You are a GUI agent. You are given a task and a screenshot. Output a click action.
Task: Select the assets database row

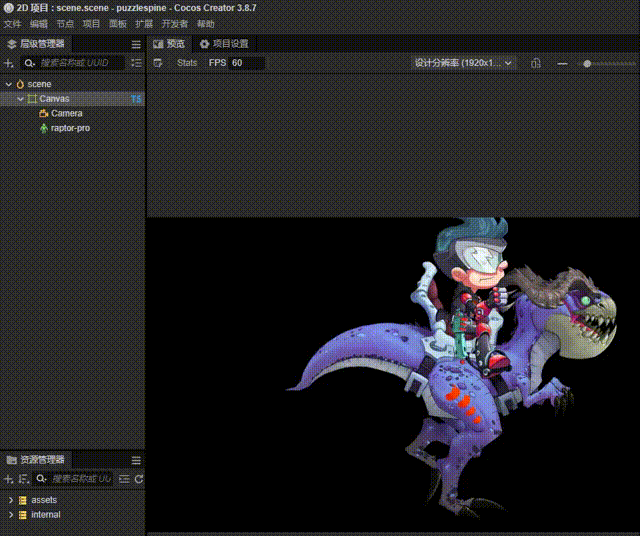(72, 500)
